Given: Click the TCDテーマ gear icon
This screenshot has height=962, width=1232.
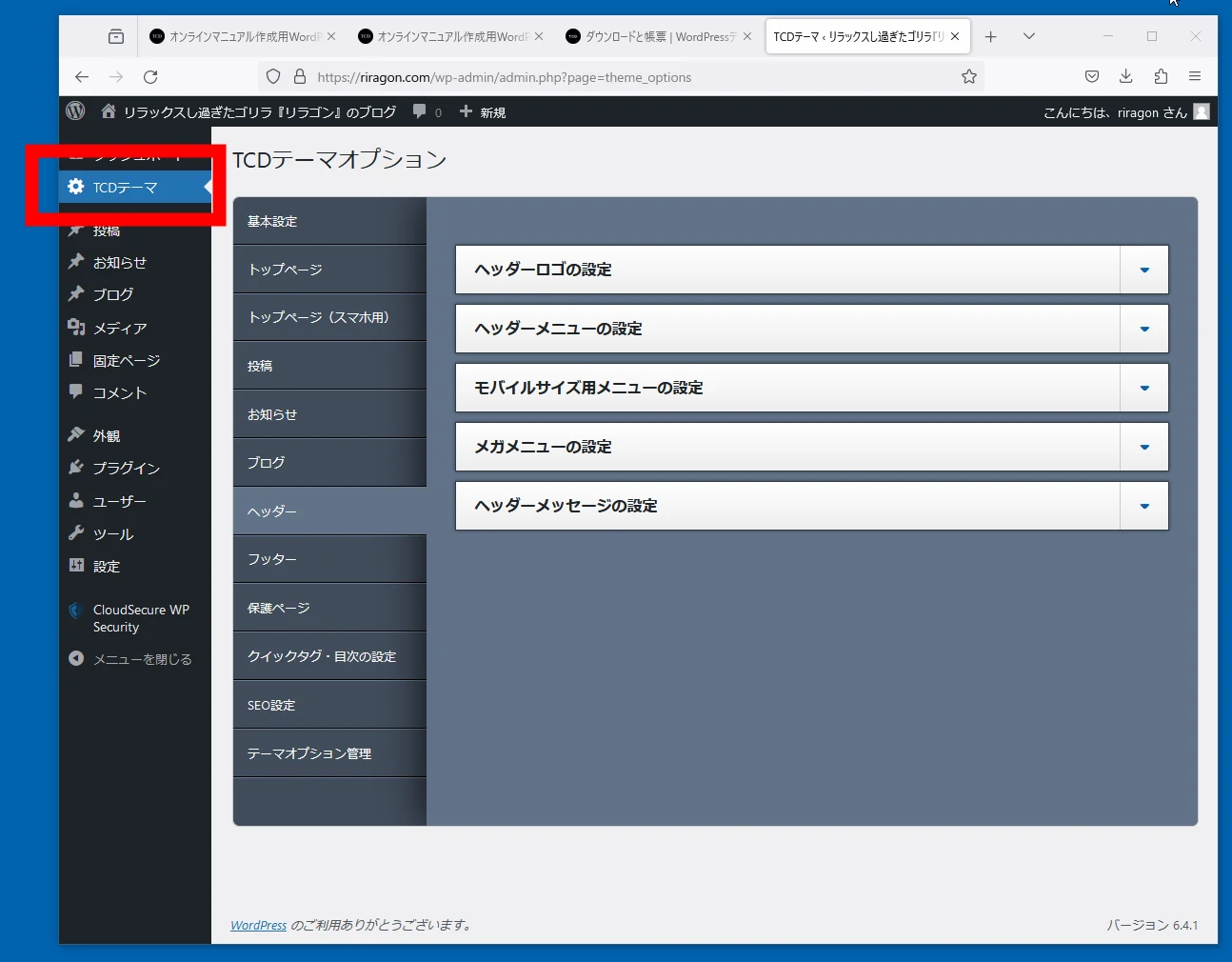Looking at the screenshot, I should tap(76, 187).
